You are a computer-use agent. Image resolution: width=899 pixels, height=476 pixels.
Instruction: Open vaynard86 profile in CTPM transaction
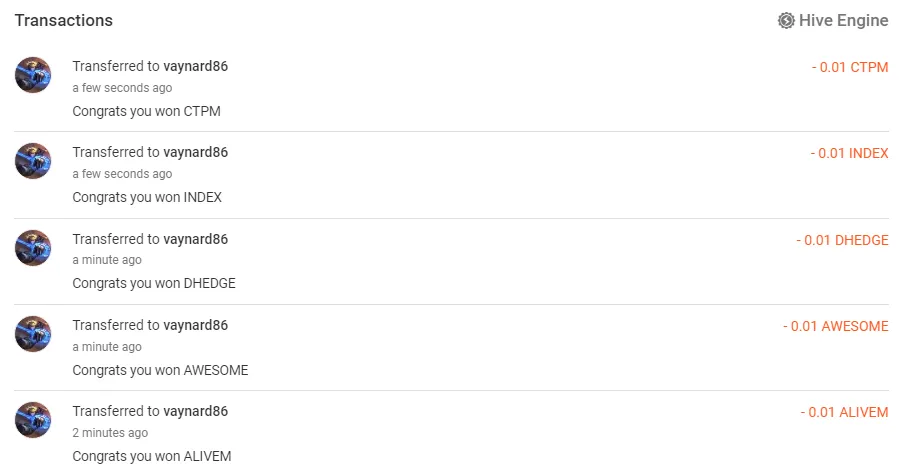click(x=195, y=67)
